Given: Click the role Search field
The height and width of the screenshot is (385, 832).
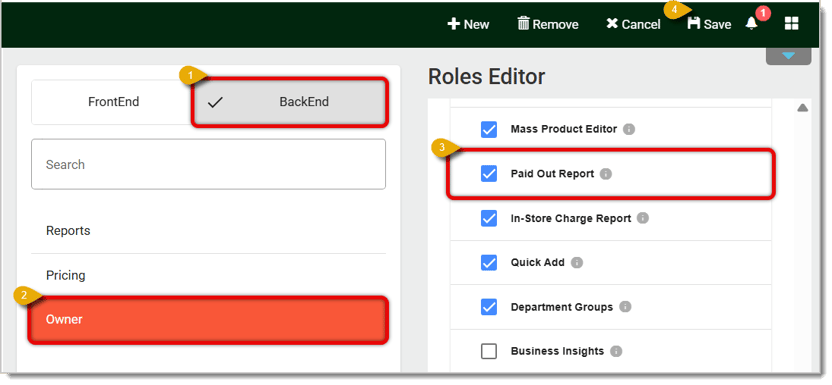Looking at the screenshot, I should click(x=209, y=164).
